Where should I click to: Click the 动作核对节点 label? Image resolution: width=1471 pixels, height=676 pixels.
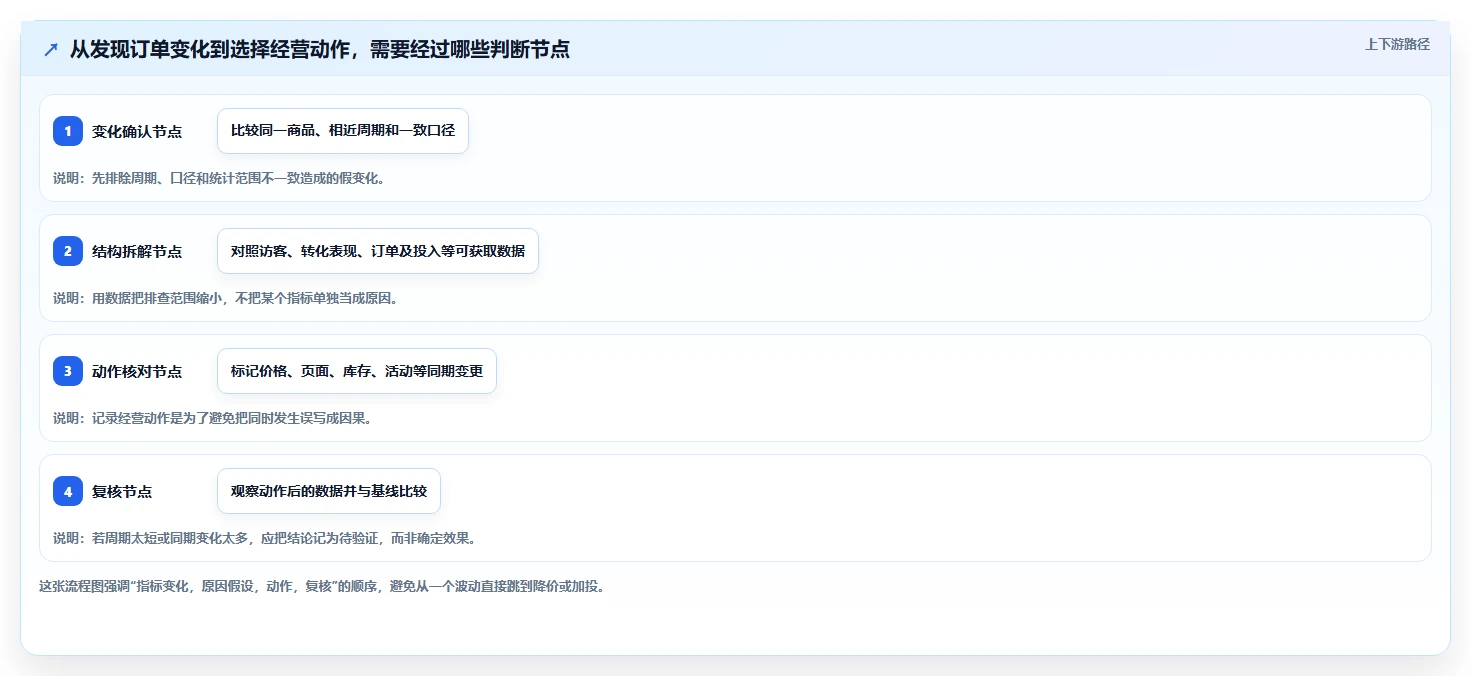137,371
